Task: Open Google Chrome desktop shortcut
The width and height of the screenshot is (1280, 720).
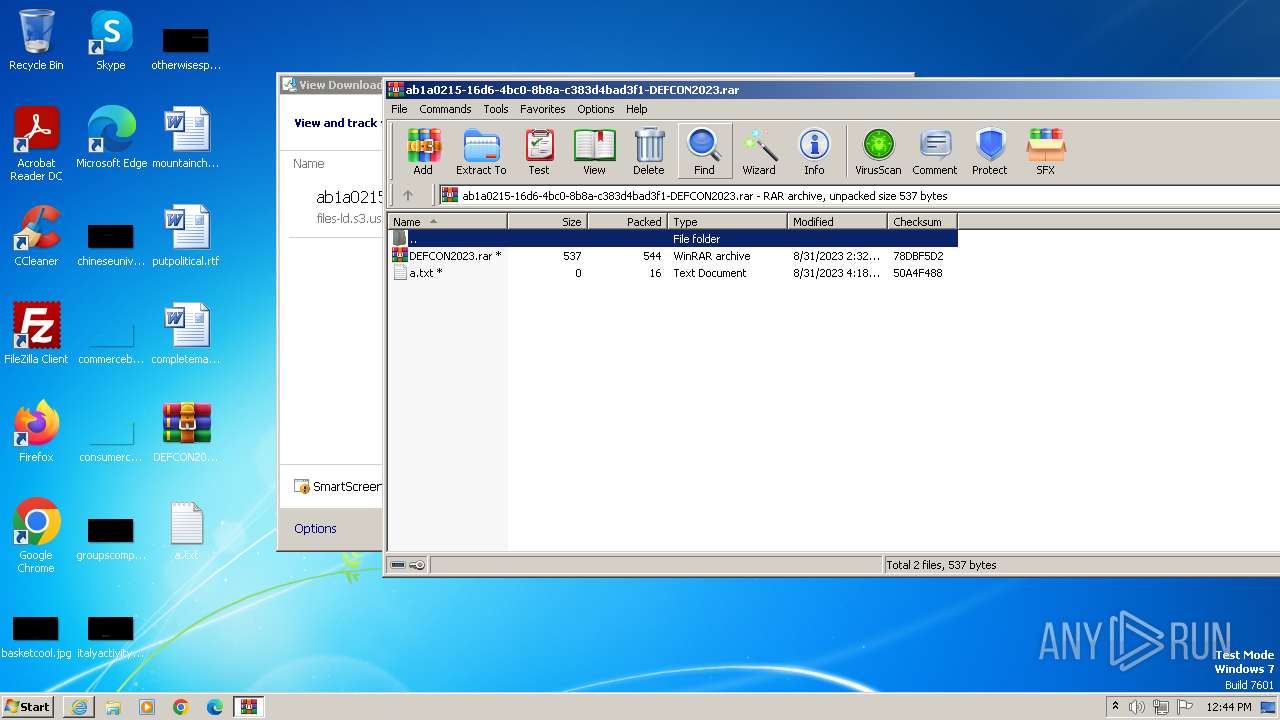Action: (36, 536)
